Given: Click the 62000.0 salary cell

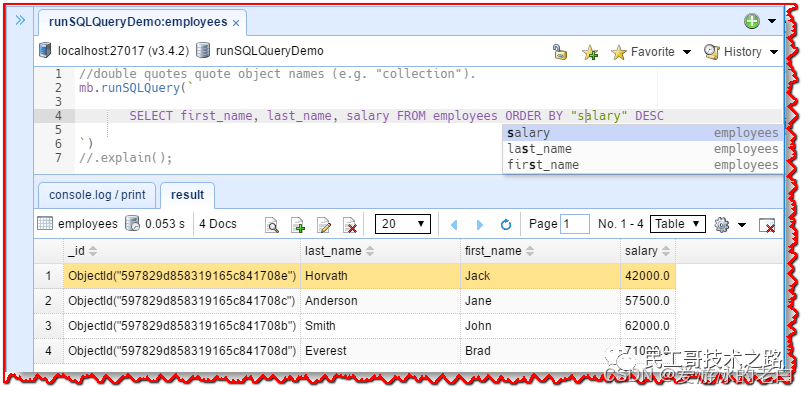Looking at the screenshot, I should [x=648, y=326].
